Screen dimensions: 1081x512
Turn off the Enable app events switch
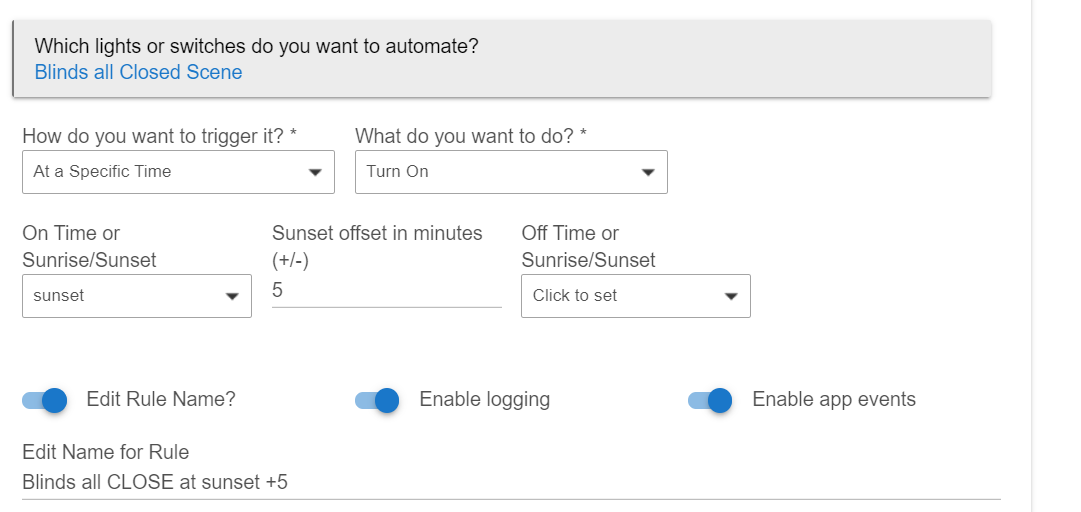coord(710,400)
